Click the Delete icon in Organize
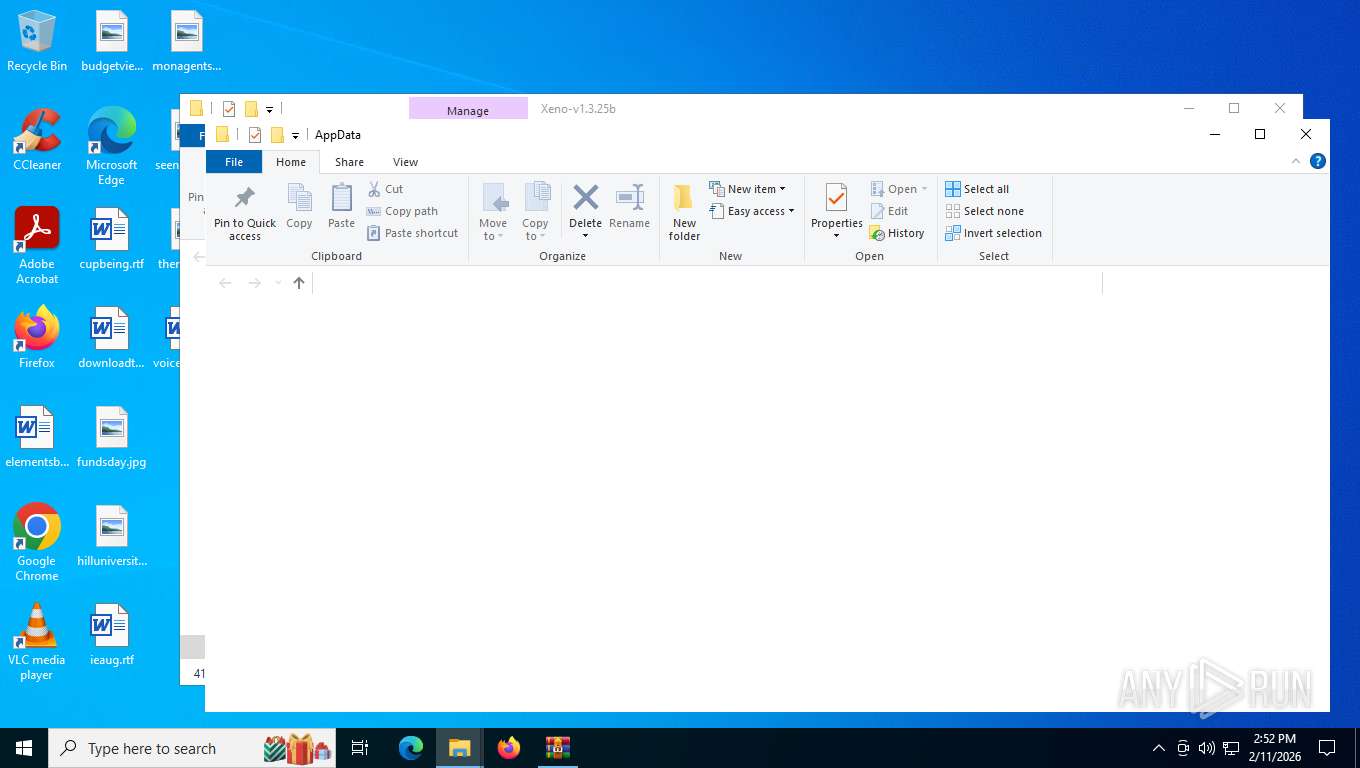The height and width of the screenshot is (768, 1360). tap(585, 197)
